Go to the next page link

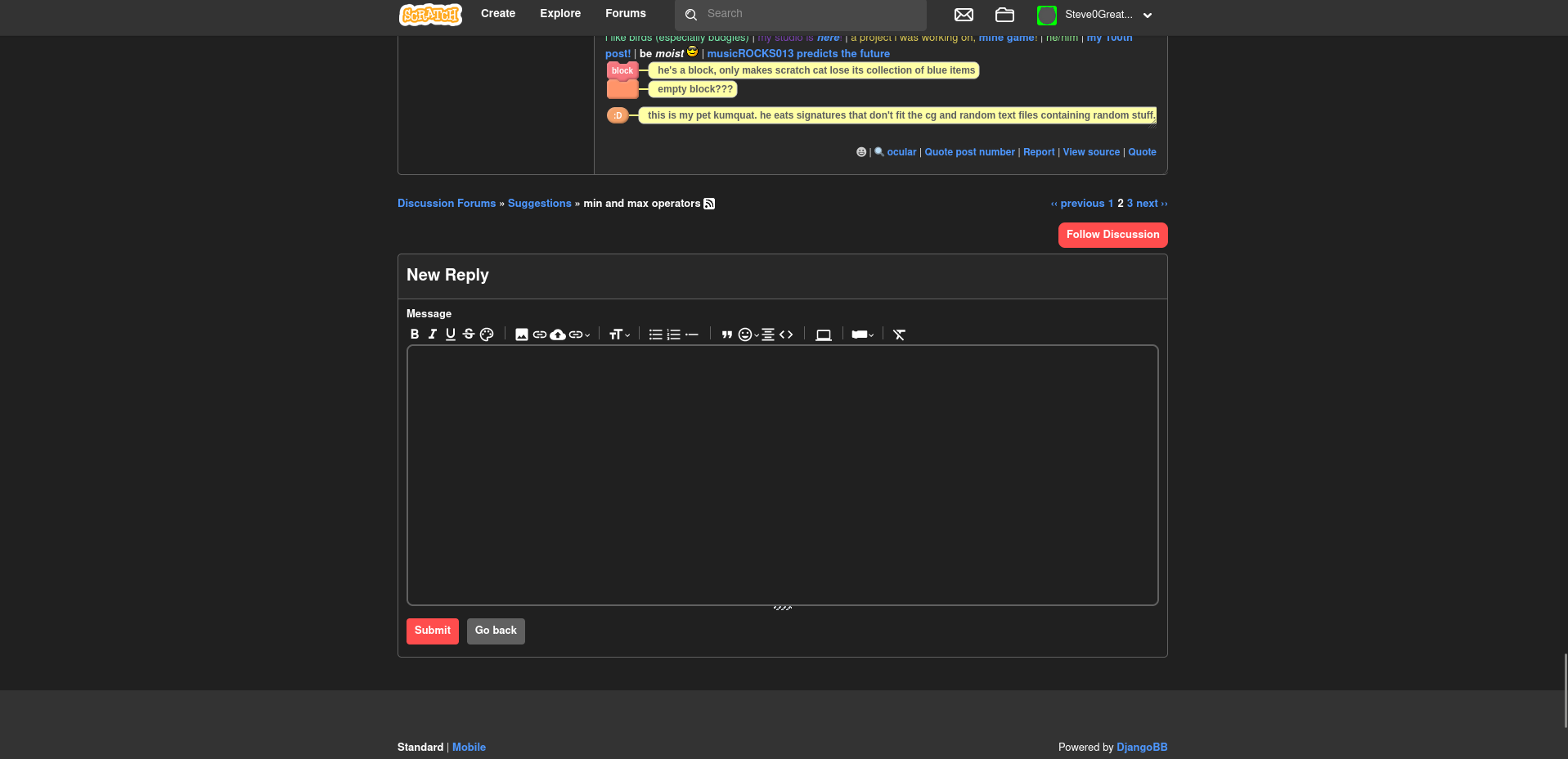click(x=1152, y=204)
